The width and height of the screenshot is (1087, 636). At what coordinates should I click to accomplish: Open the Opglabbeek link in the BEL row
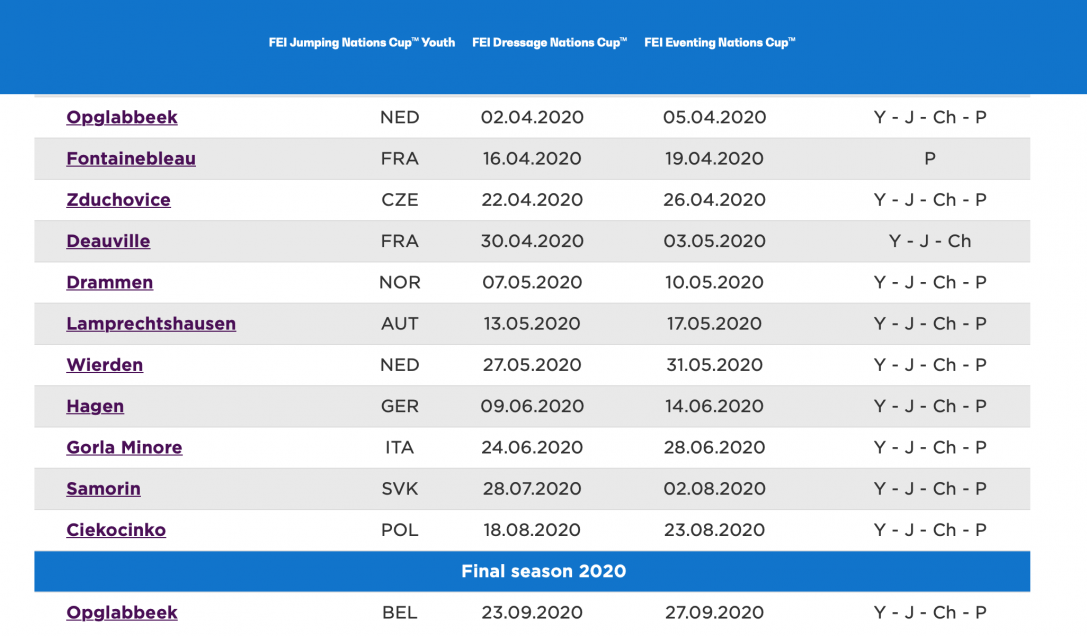click(x=122, y=612)
